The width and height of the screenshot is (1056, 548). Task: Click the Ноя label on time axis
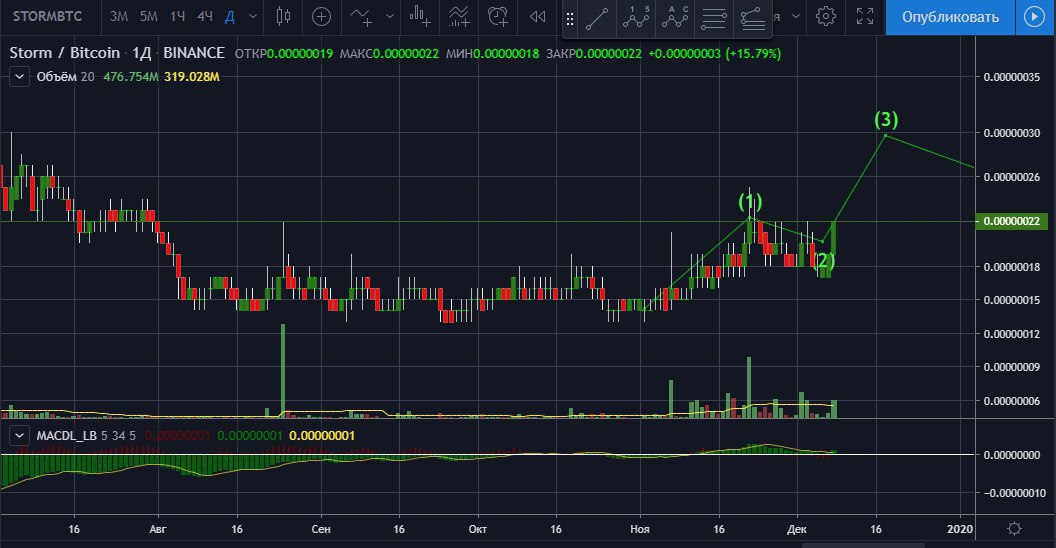tap(640, 529)
